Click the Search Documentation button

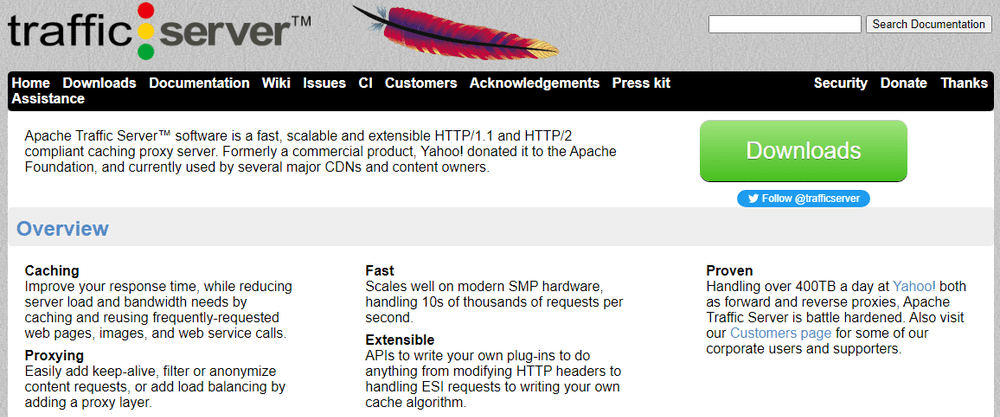tap(928, 24)
